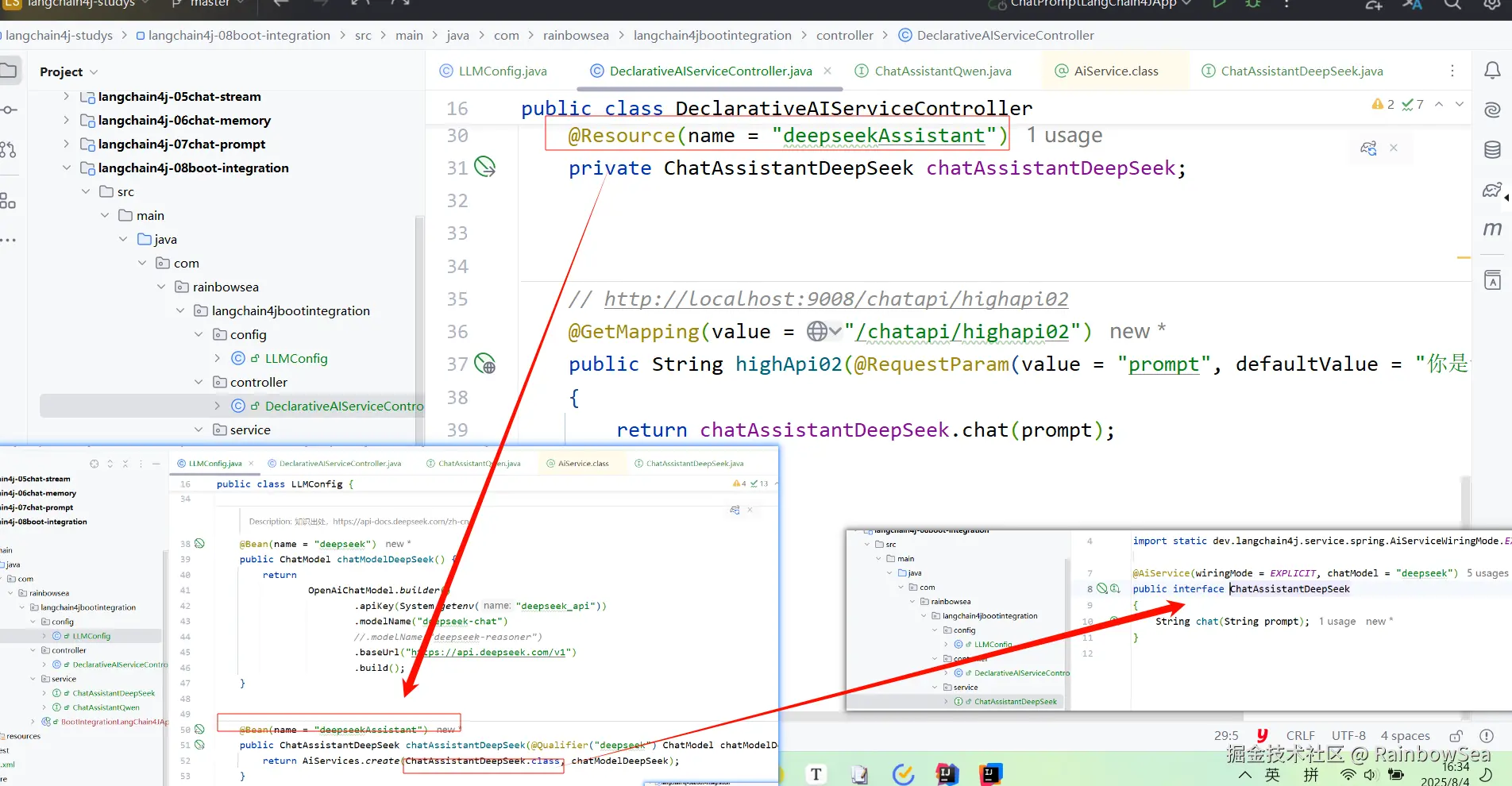Viewport: 1512px width, 786px height.
Task: Switch to the ChatAssistantQwen.java tab
Action: click(933, 71)
